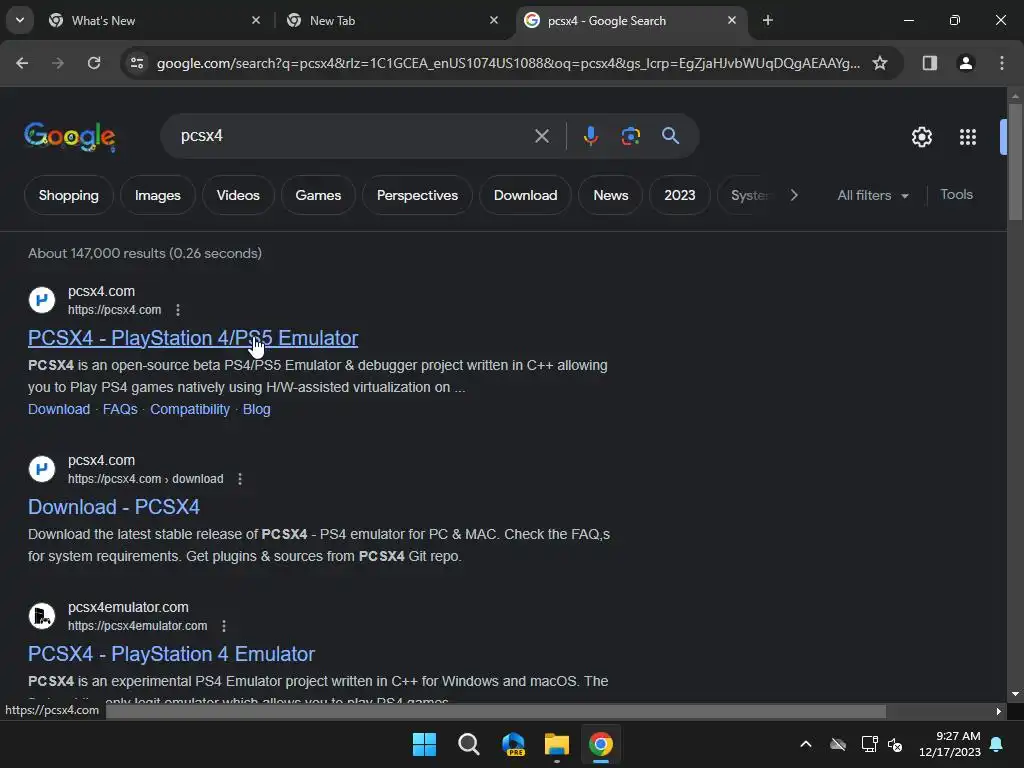
Task: Click the pcsx4emulator.com site favicon
Action: (42, 616)
